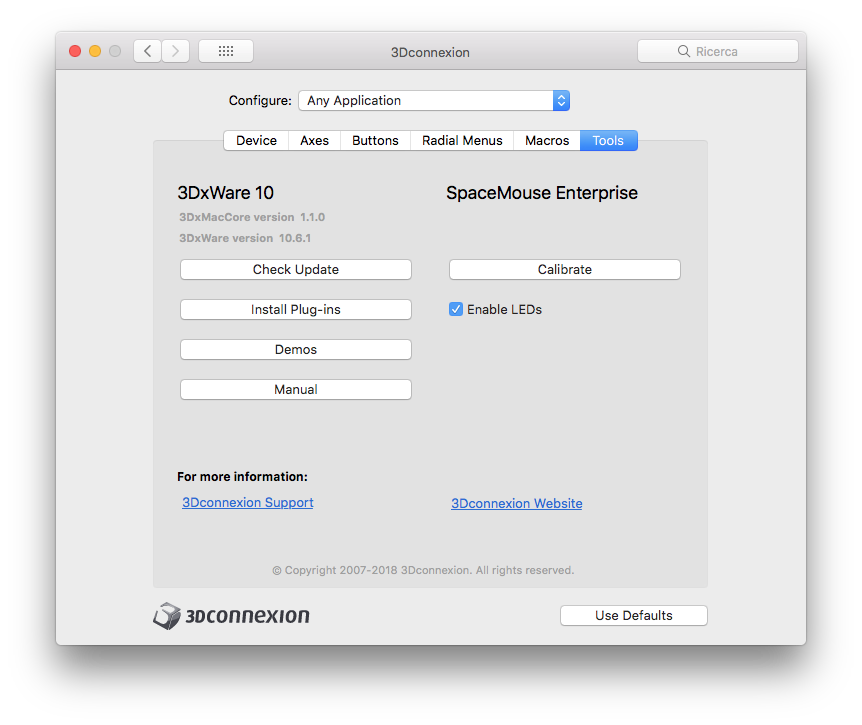Go back using the left chevron button
This screenshot has width=862, height=725.
coord(147,51)
